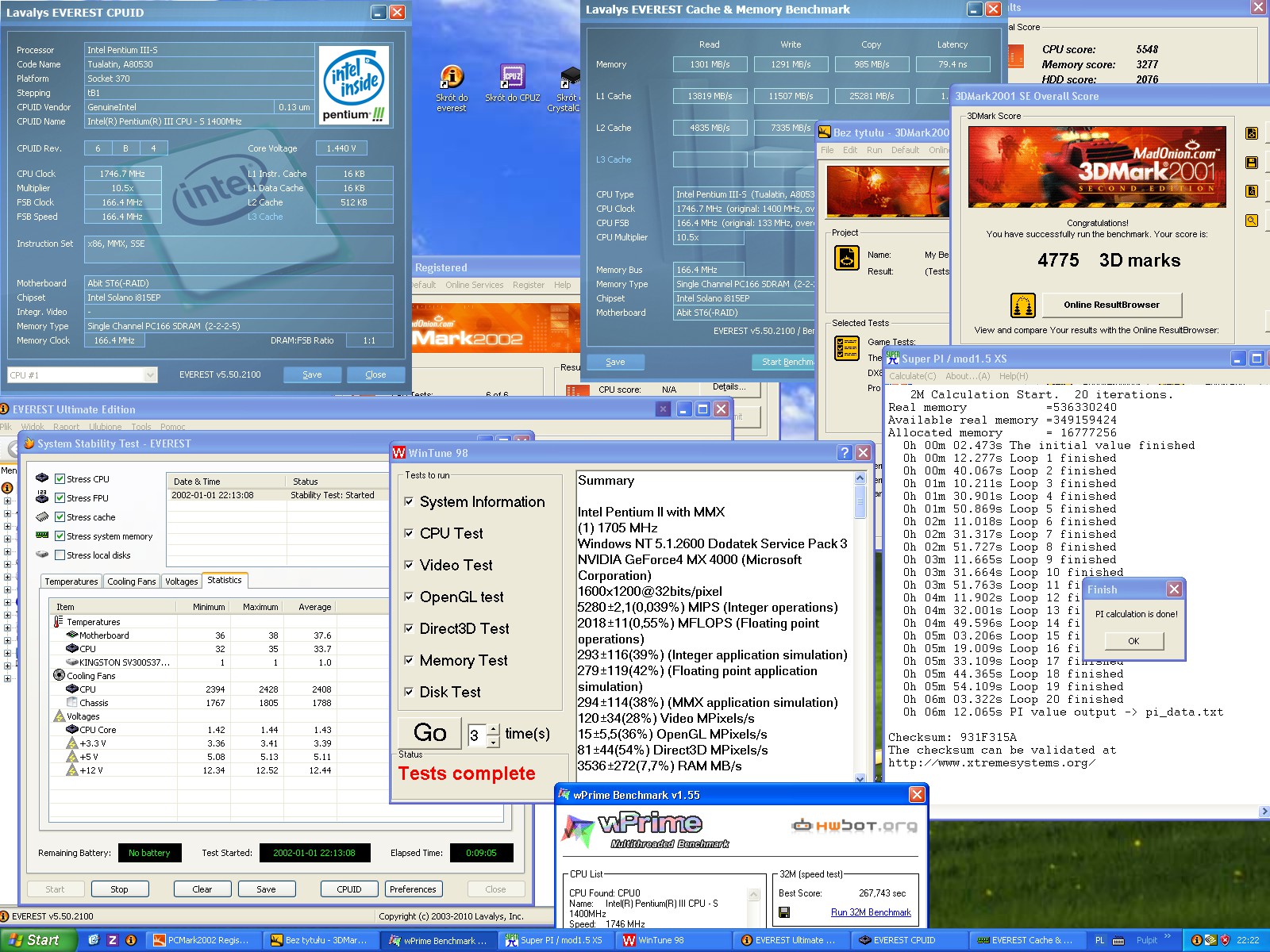Click Stop in System Stability Test
The image size is (1270, 952).
coord(119,889)
